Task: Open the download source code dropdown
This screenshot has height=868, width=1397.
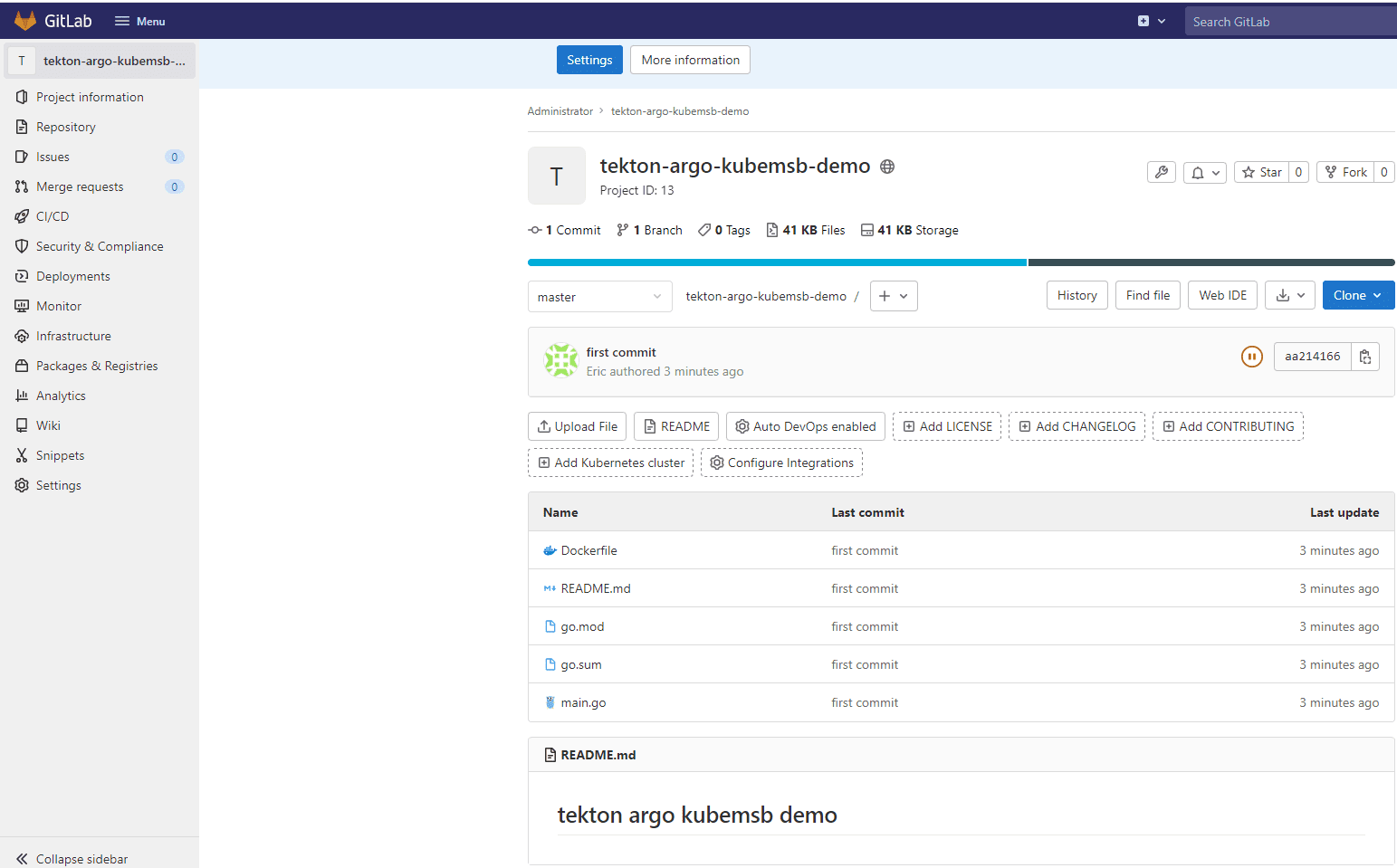Action: [1290, 295]
